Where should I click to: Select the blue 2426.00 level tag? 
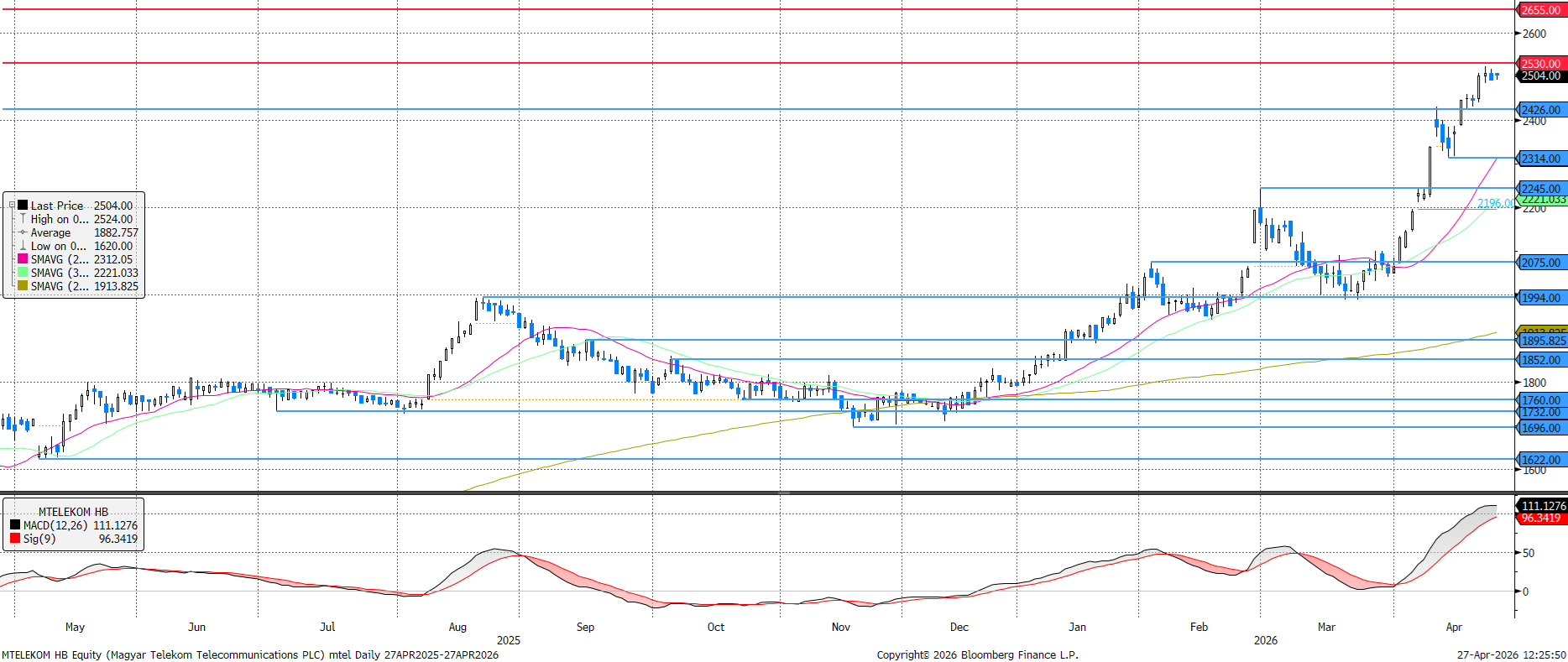1541,110
